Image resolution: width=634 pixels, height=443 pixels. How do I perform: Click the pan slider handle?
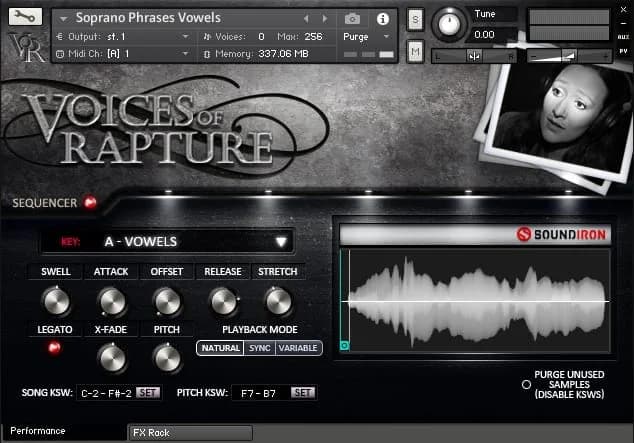474,56
